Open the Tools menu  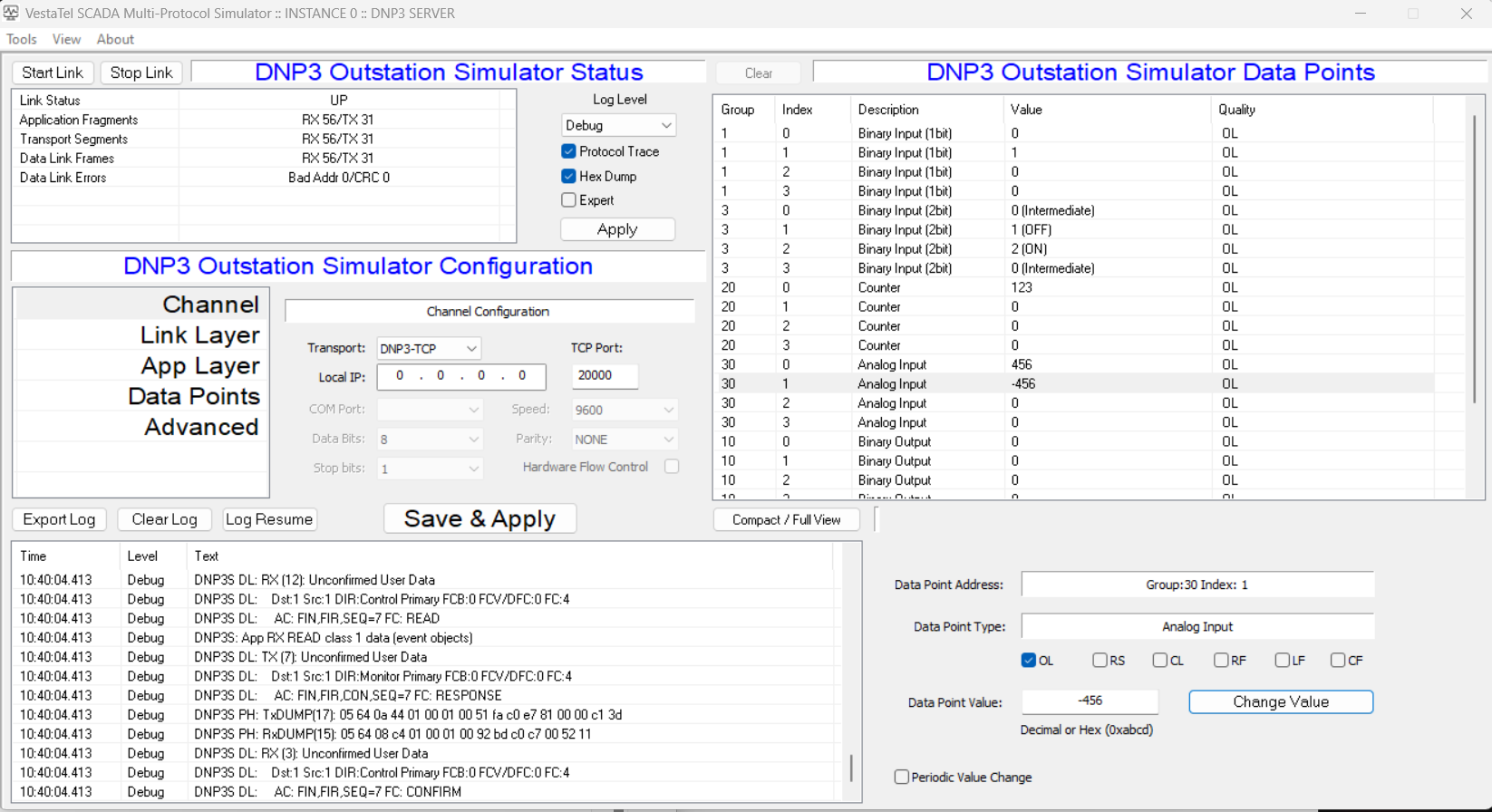click(x=22, y=39)
